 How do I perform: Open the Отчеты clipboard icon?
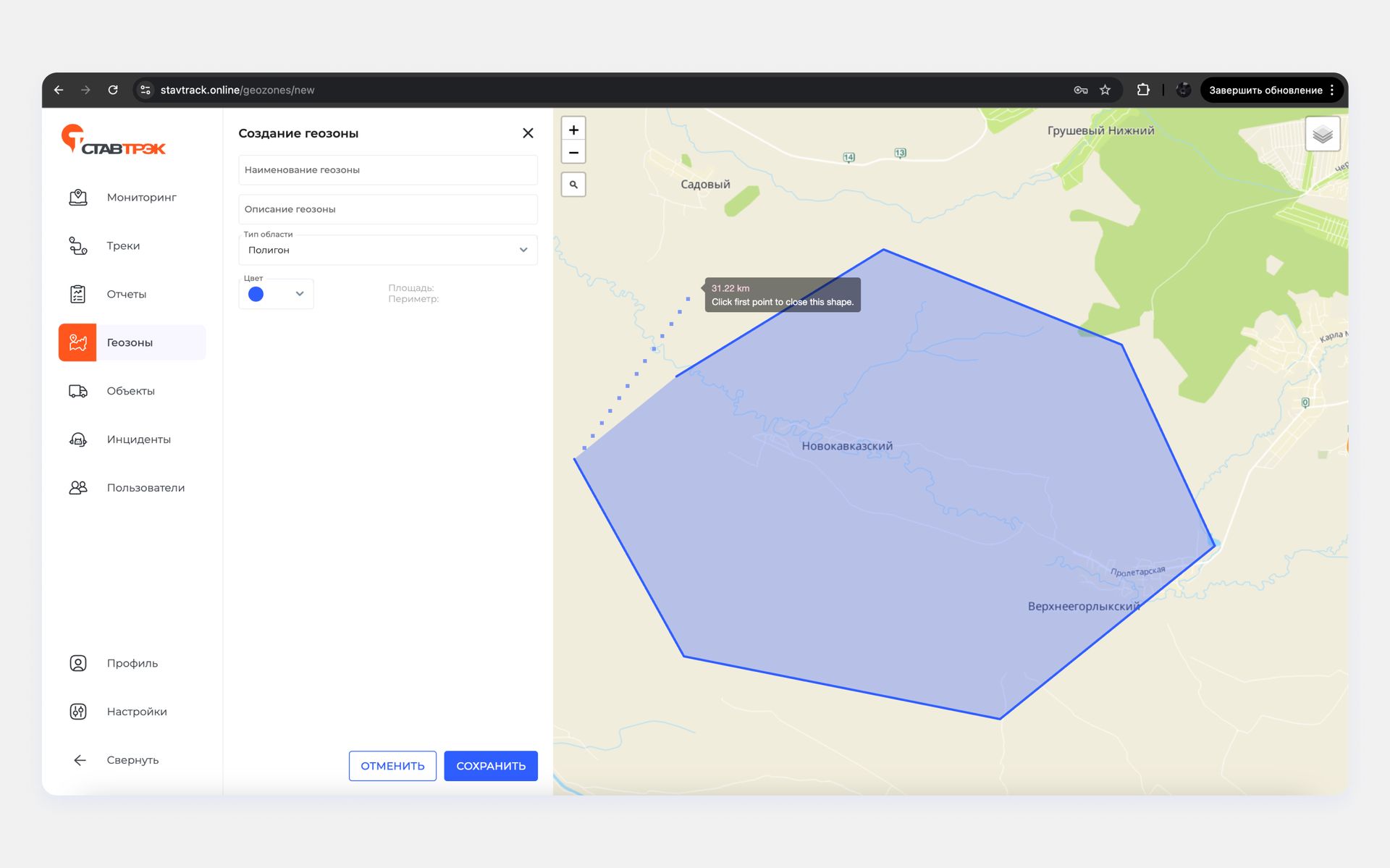tap(78, 294)
